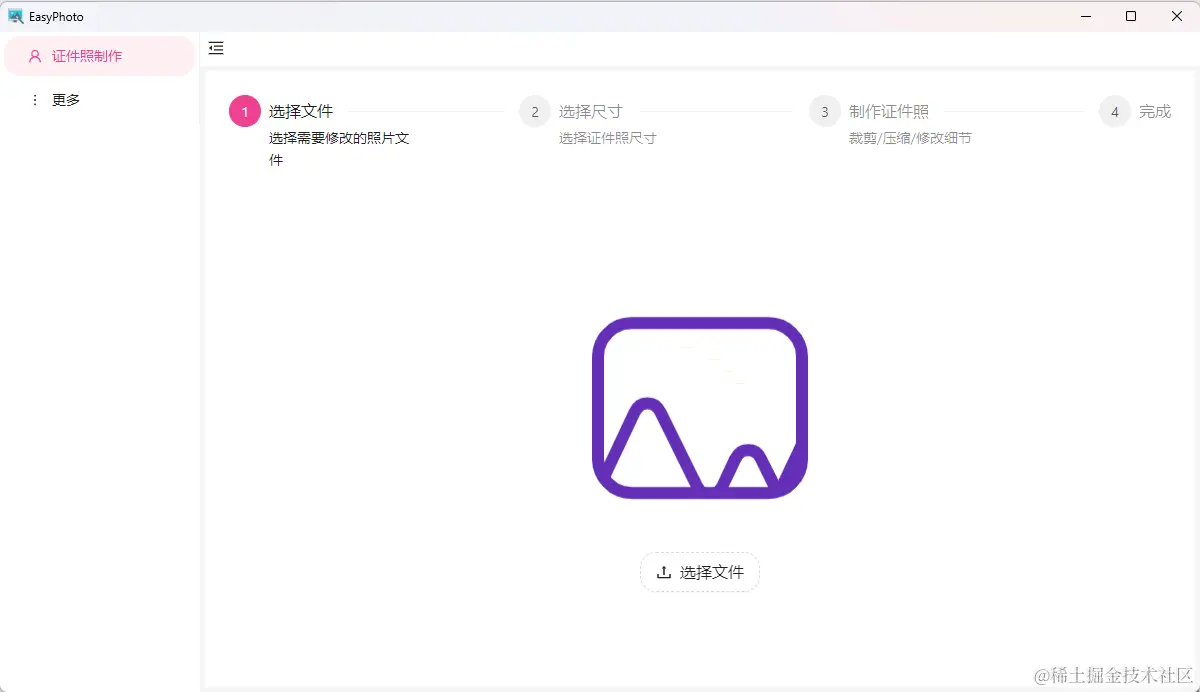The width and height of the screenshot is (1200, 692).
Task: Click the 制作证件照 step title
Action: [889, 111]
